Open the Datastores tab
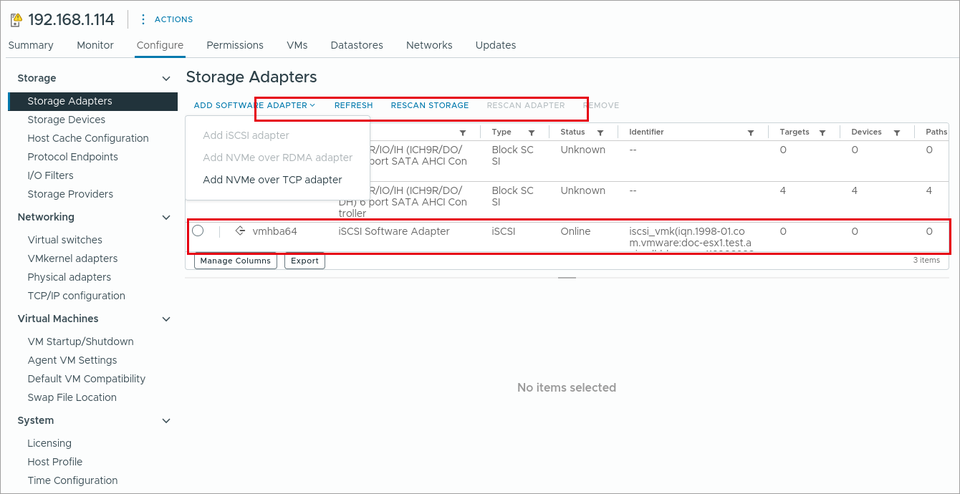The image size is (960, 494). click(x=357, y=45)
